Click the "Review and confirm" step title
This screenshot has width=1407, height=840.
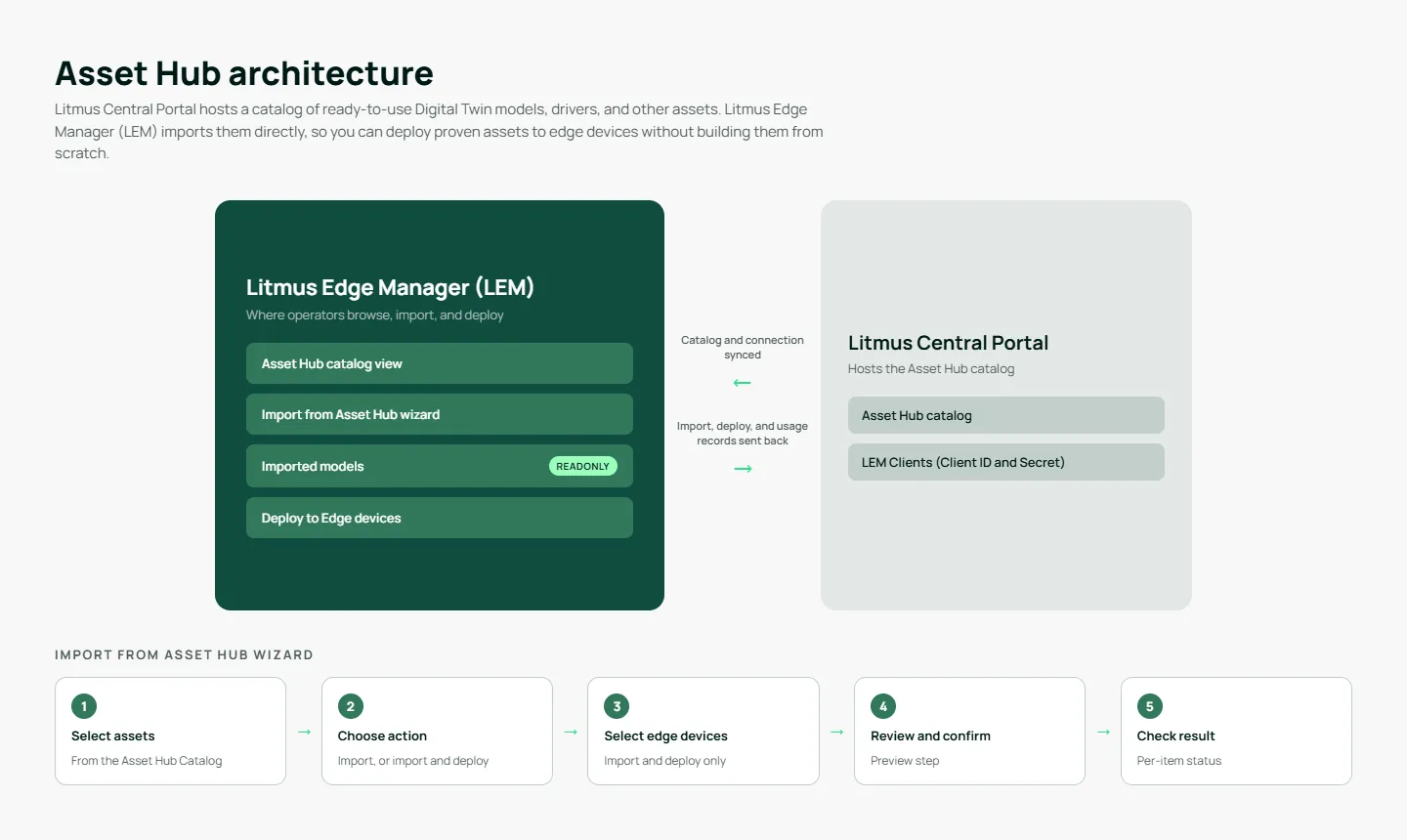[930, 735]
